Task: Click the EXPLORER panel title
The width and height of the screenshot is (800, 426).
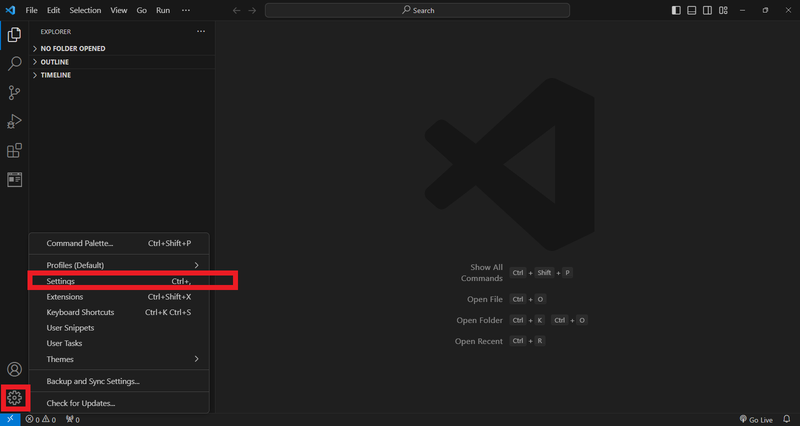Action: (x=56, y=32)
